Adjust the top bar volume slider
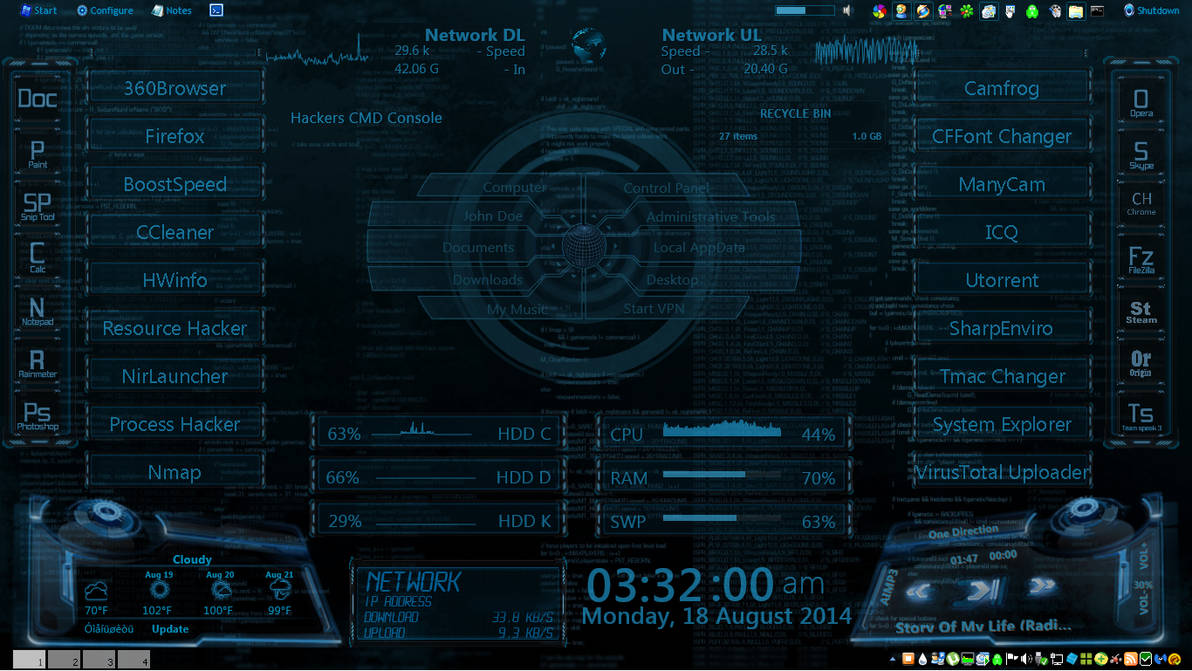The image size is (1192, 671). 805,11
